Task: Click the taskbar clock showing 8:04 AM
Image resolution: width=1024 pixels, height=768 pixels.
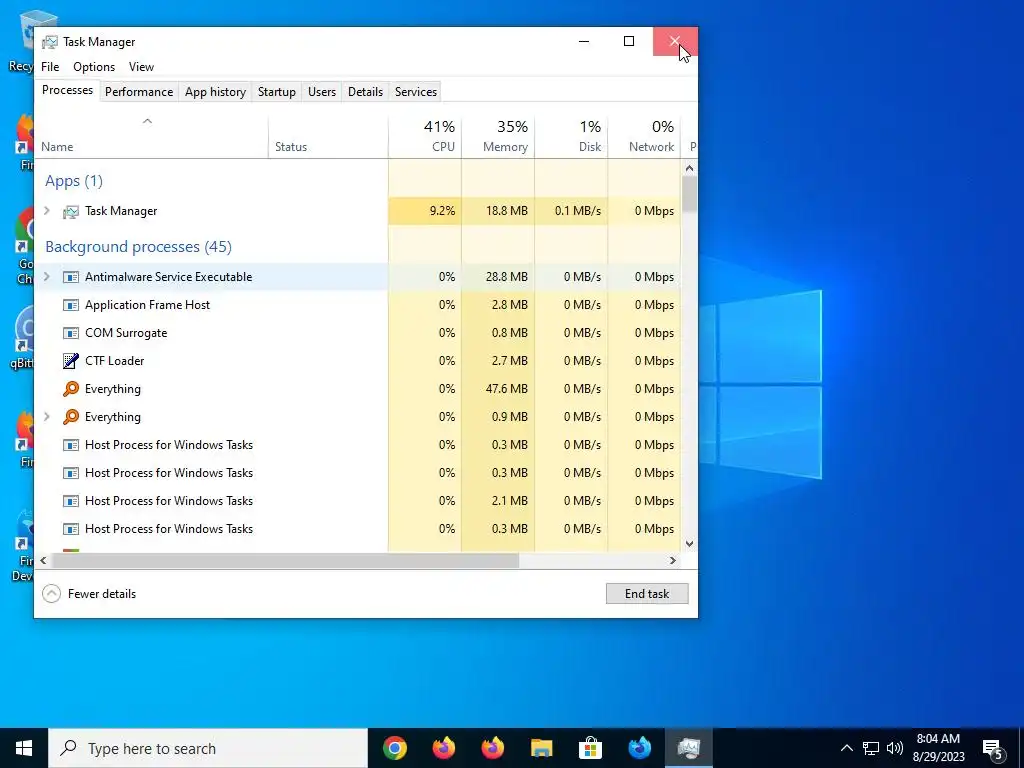Action: 938,748
